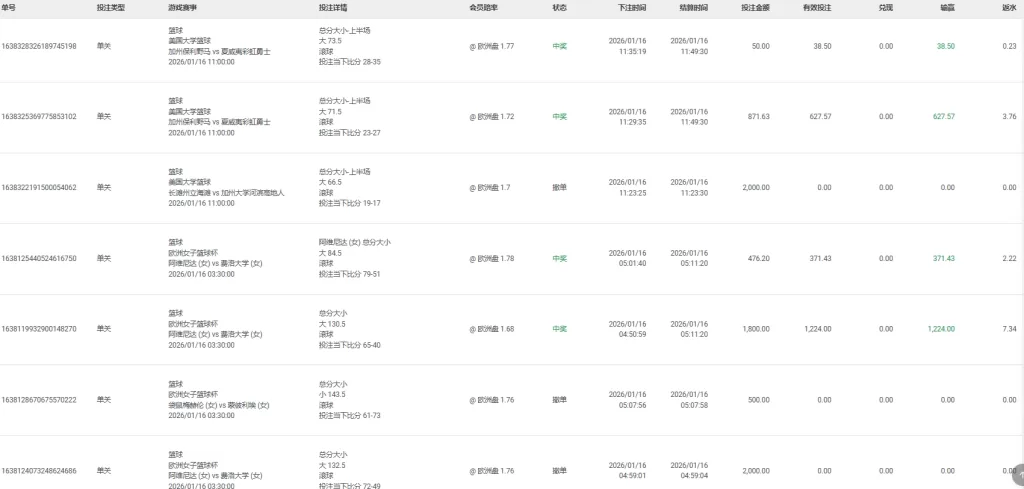Click the 会员赔率 column header
The height and width of the screenshot is (489, 1024).
click(x=483, y=7)
